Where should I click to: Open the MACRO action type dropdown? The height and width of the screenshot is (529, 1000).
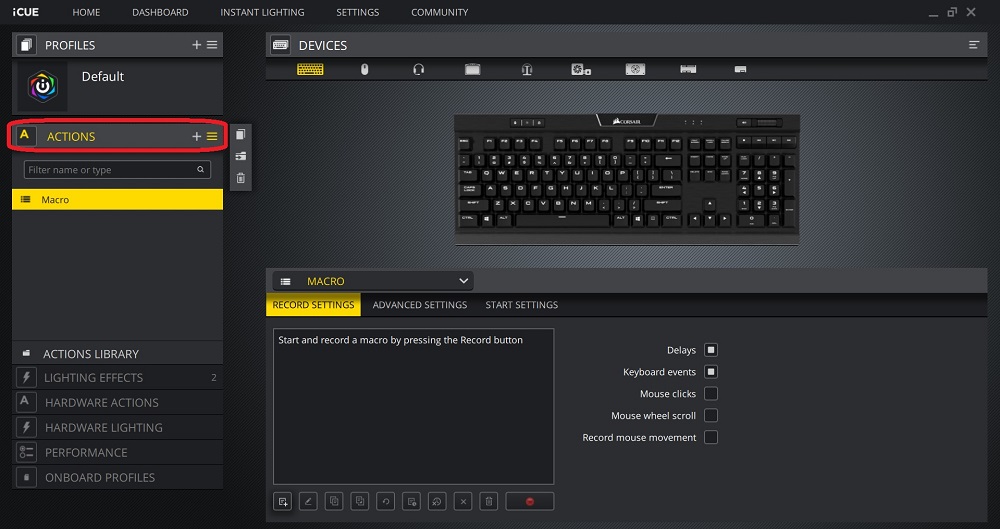373,281
